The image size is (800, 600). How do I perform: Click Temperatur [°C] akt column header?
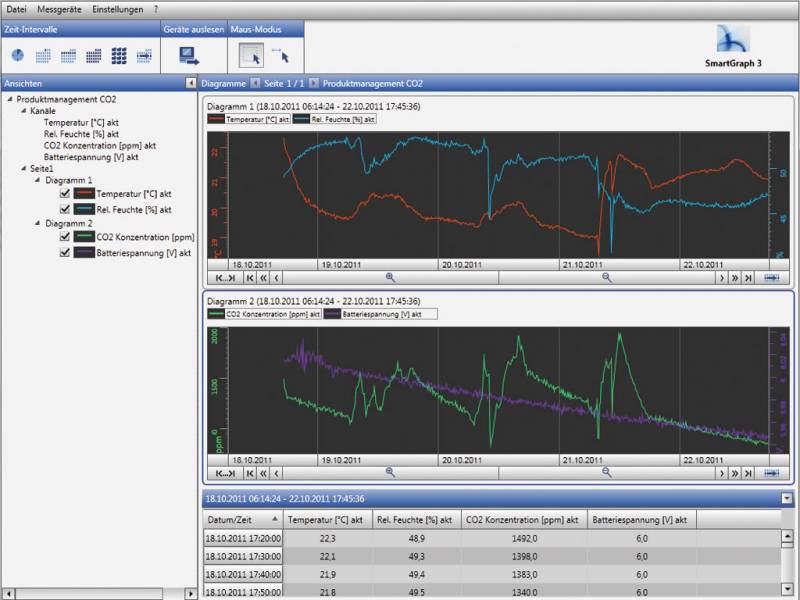[x=328, y=520]
